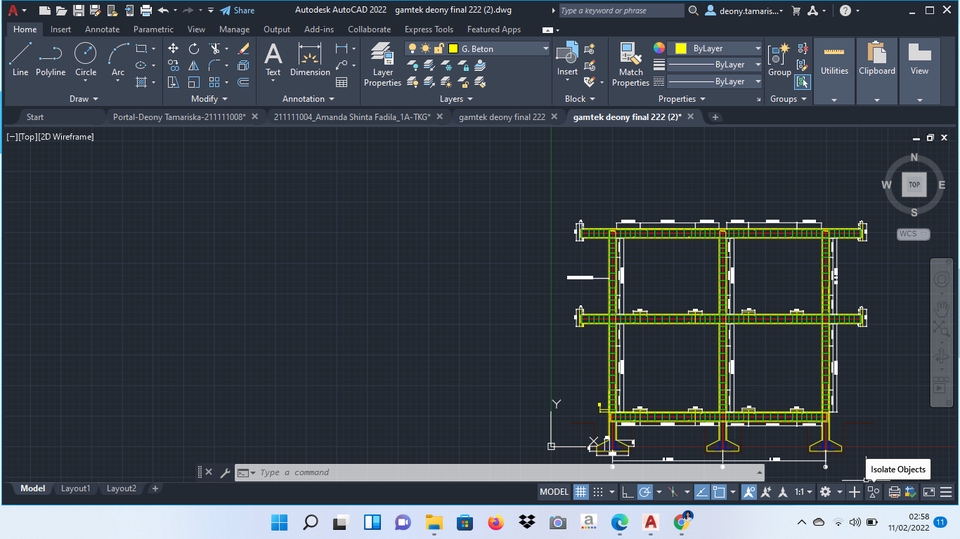Viewport: 960px width, 539px height.
Task: Open the Insert ribbon tab
Action: 61,29
